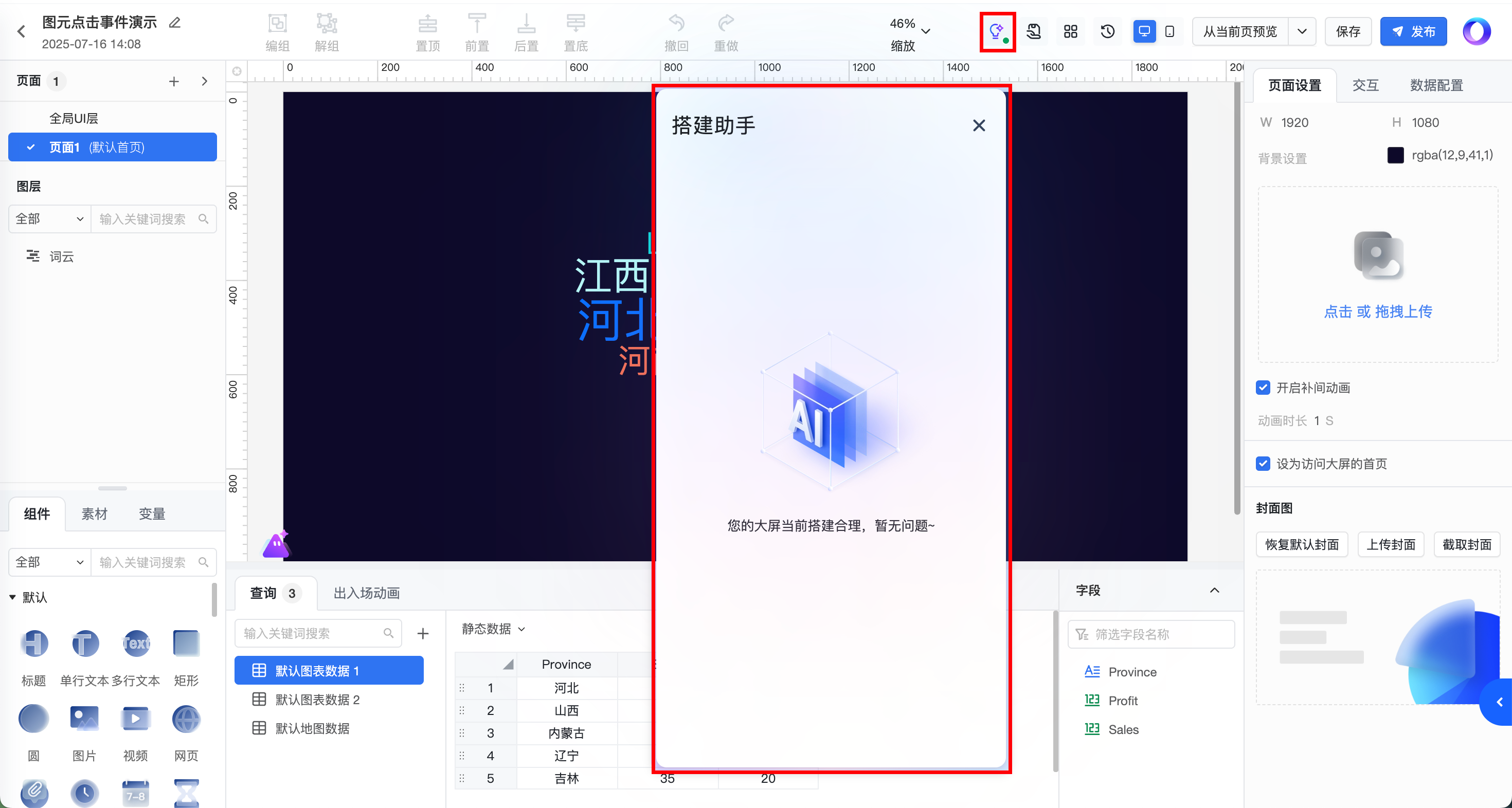Viewport: 1512px width, 808px height.
Task: Click the edit pencil next to project title
Action: point(175,23)
